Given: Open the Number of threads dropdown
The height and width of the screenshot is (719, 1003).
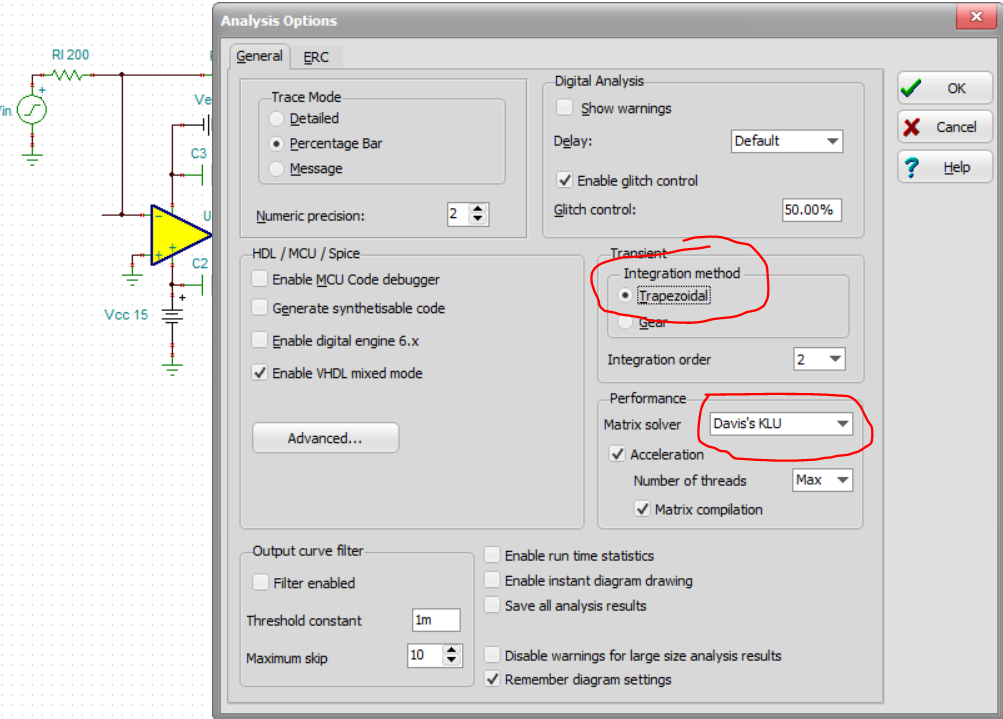Looking at the screenshot, I should [822, 480].
